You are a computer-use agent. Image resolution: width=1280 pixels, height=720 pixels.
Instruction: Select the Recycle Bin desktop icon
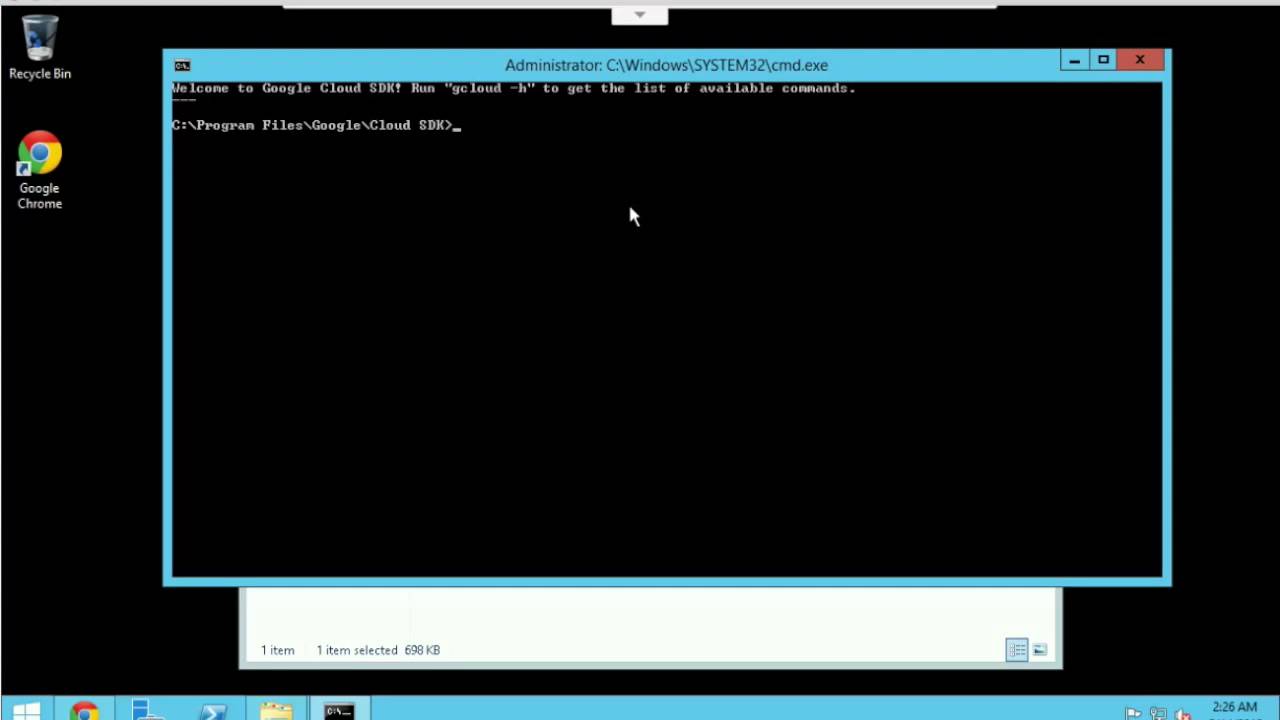point(40,47)
